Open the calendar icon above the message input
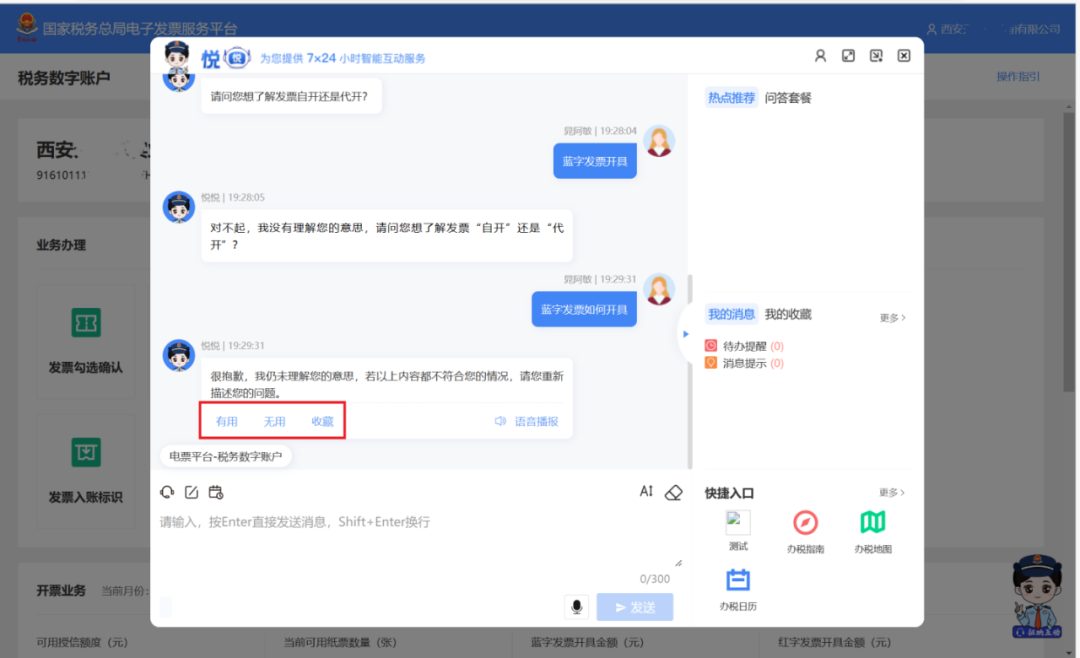The height and width of the screenshot is (658, 1080). click(216, 492)
